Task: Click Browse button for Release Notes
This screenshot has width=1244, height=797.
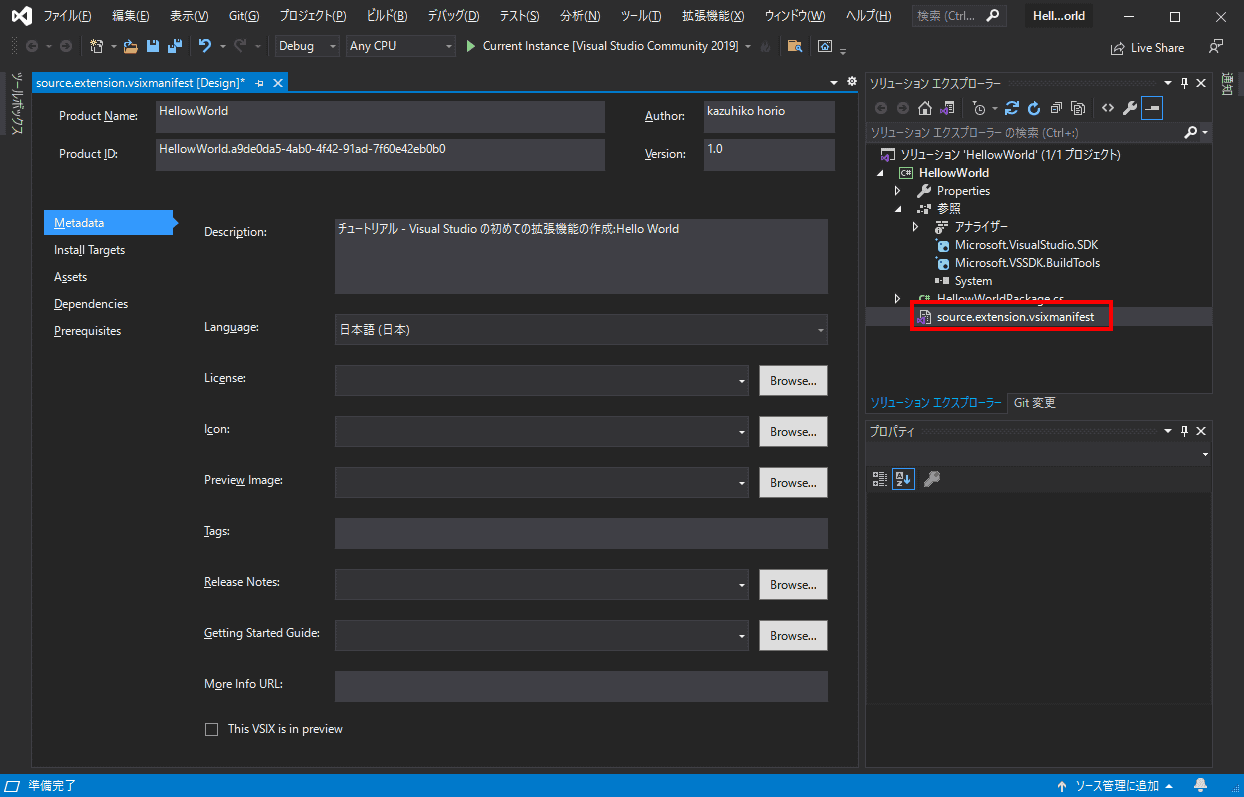Action: point(793,584)
